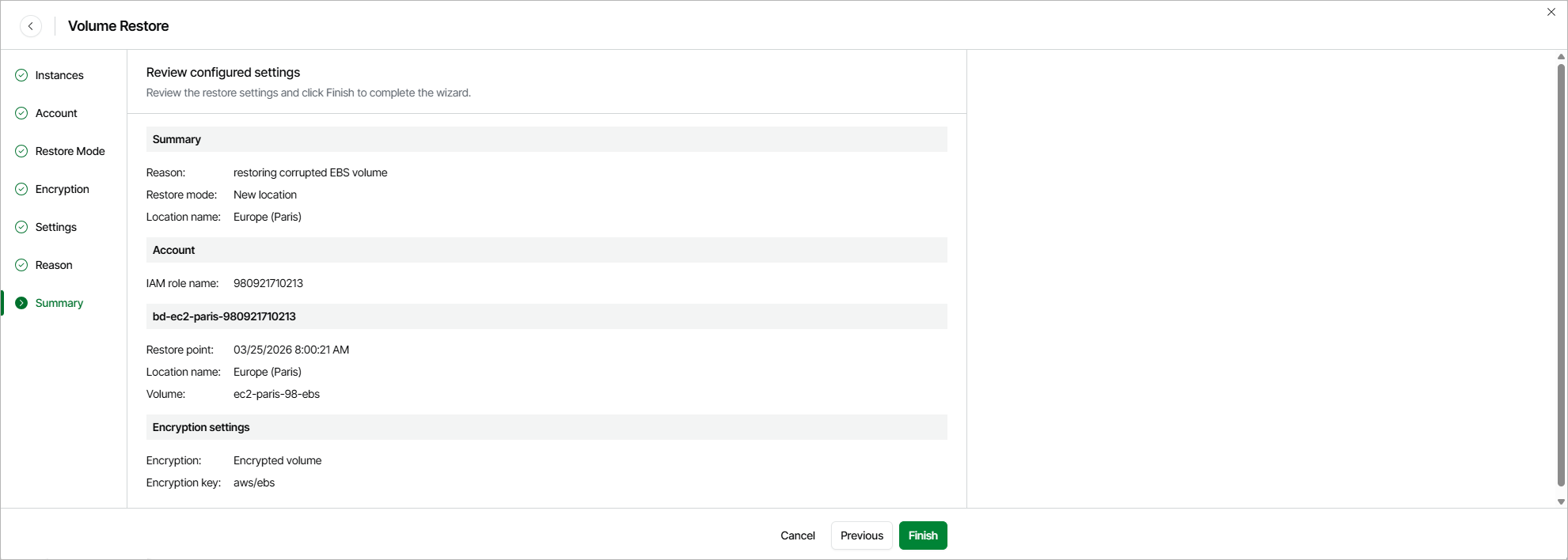Click the Reason step checkmark icon
This screenshot has width=1568, height=560.
tap(21, 265)
